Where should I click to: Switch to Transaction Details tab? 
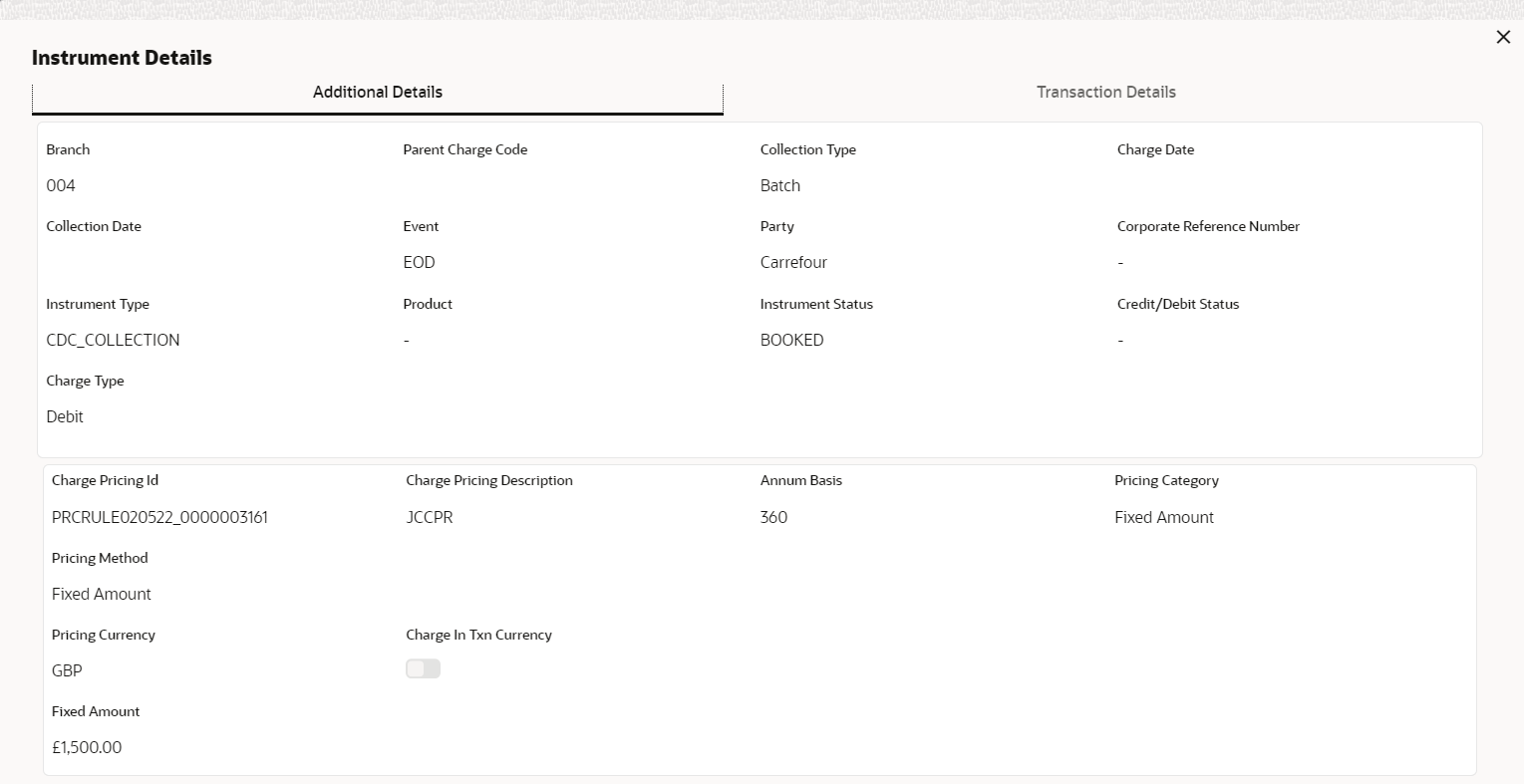point(1105,92)
